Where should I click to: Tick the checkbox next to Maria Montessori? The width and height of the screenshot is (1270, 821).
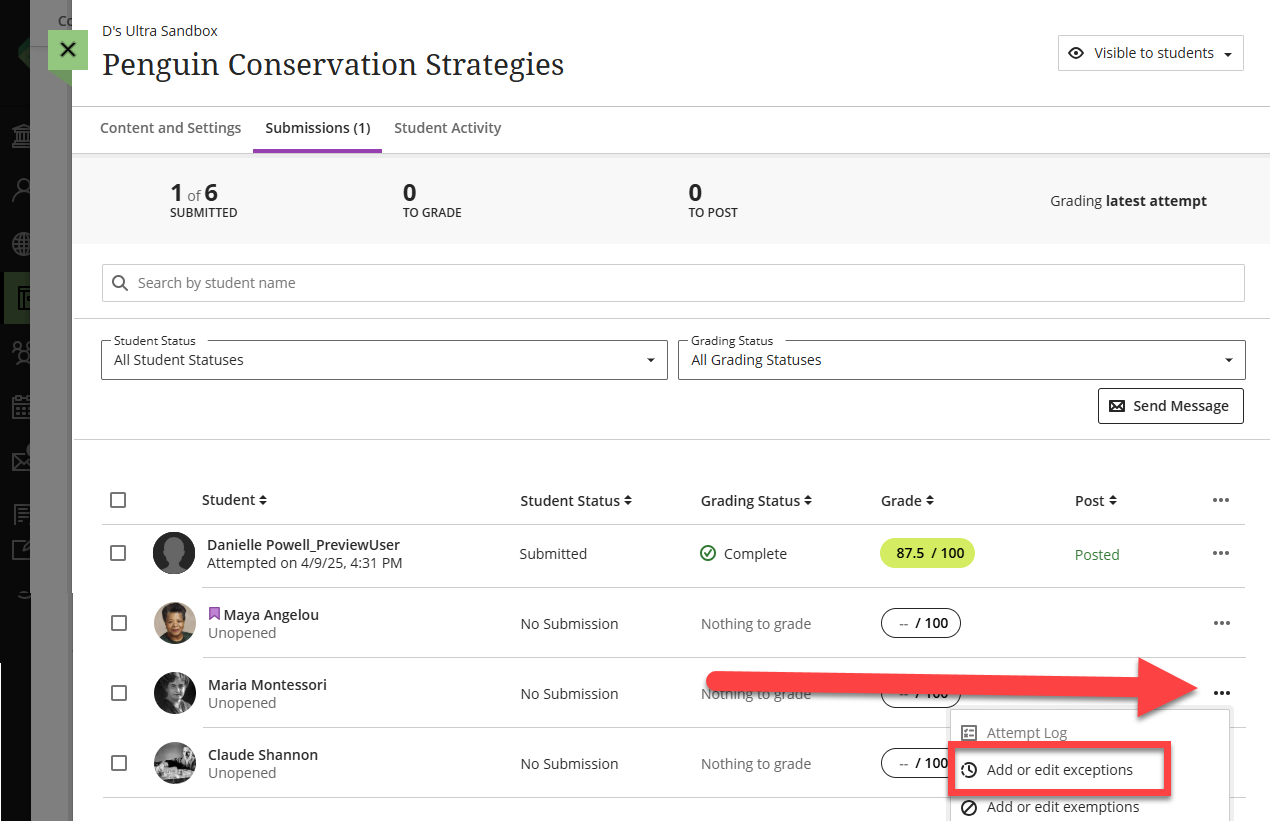pyautogui.click(x=118, y=693)
